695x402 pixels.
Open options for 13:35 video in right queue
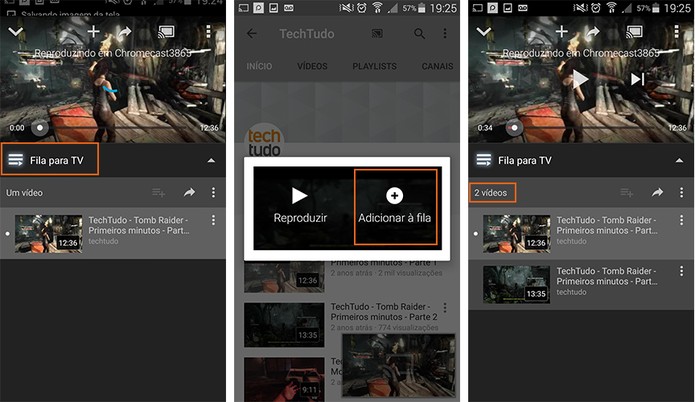coord(681,271)
